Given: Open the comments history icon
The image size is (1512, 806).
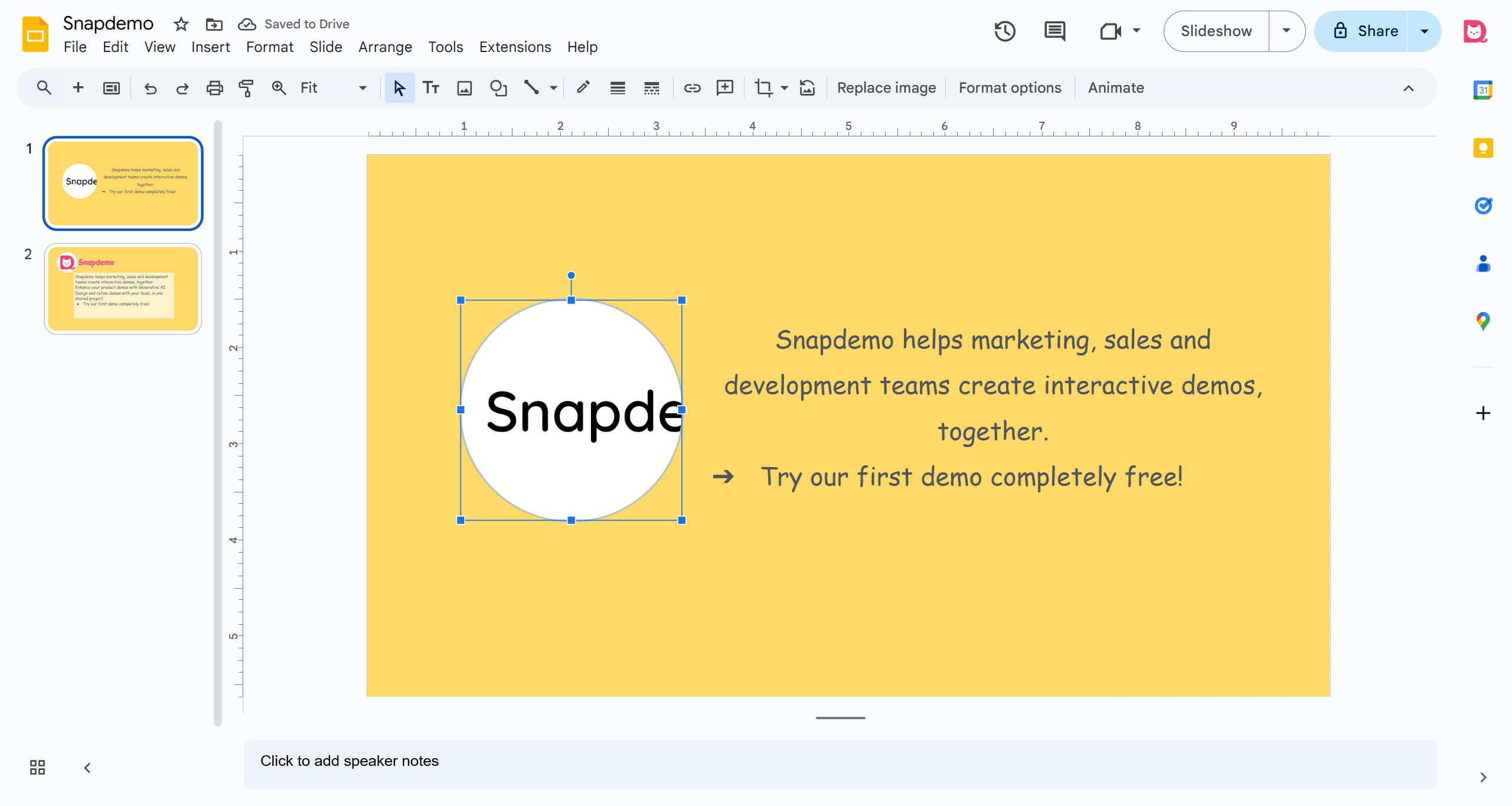Looking at the screenshot, I should pos(1054,31).
